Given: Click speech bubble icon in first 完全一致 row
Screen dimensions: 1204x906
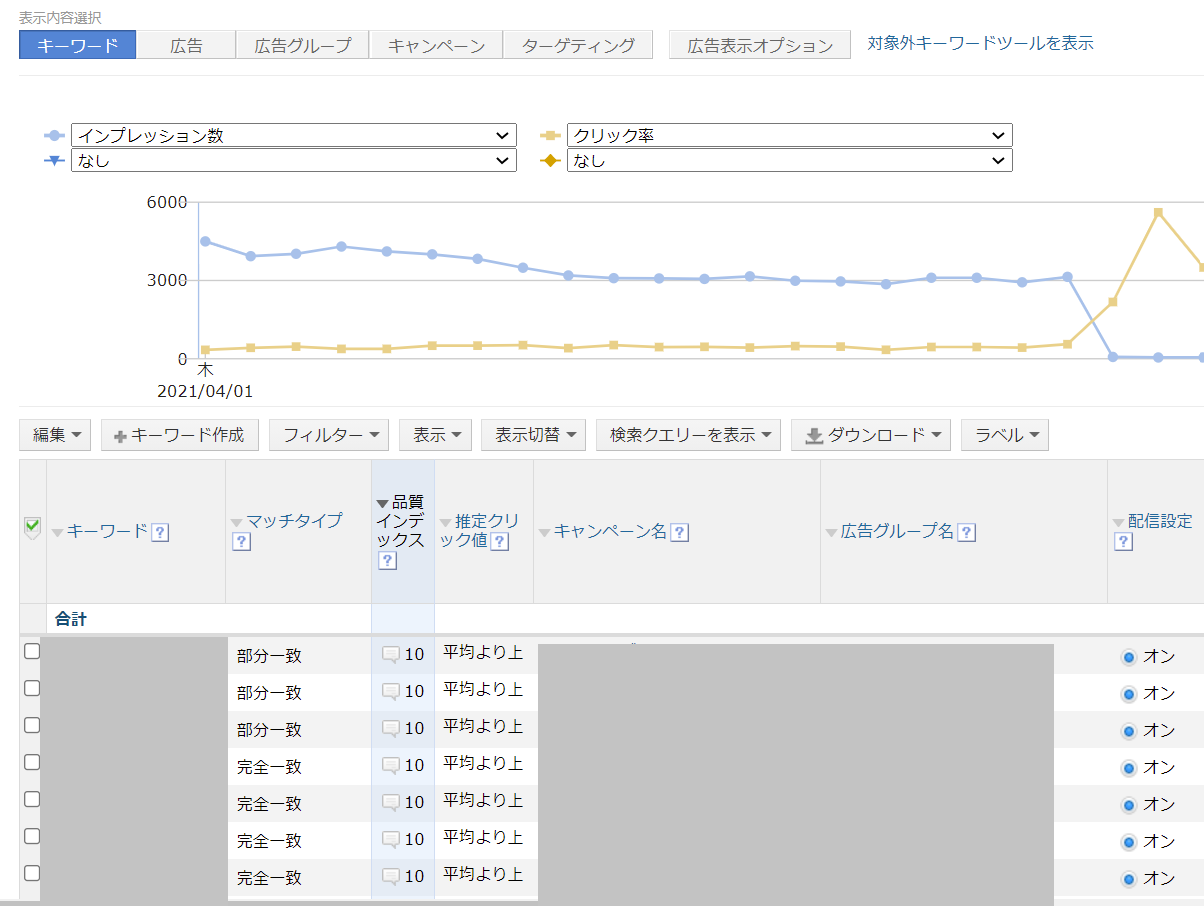Looking at the screenshot, I should click(x=391, y=766).
